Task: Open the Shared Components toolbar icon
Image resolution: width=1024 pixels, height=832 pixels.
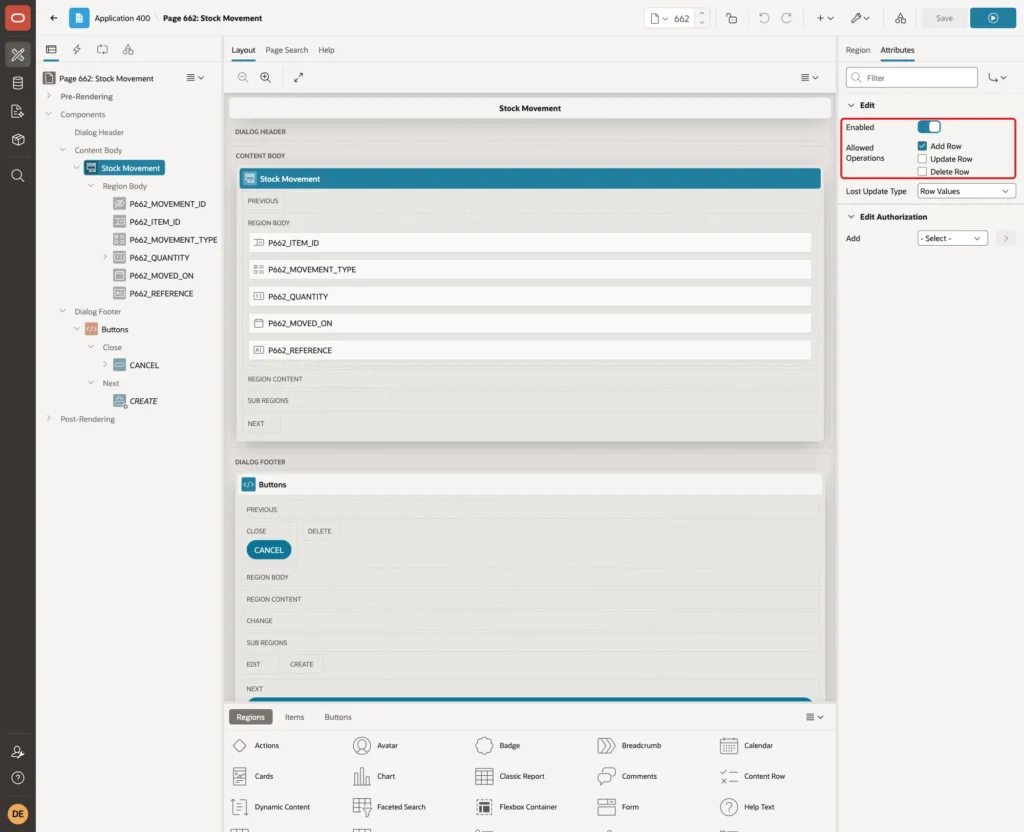Action: point(900,18)
